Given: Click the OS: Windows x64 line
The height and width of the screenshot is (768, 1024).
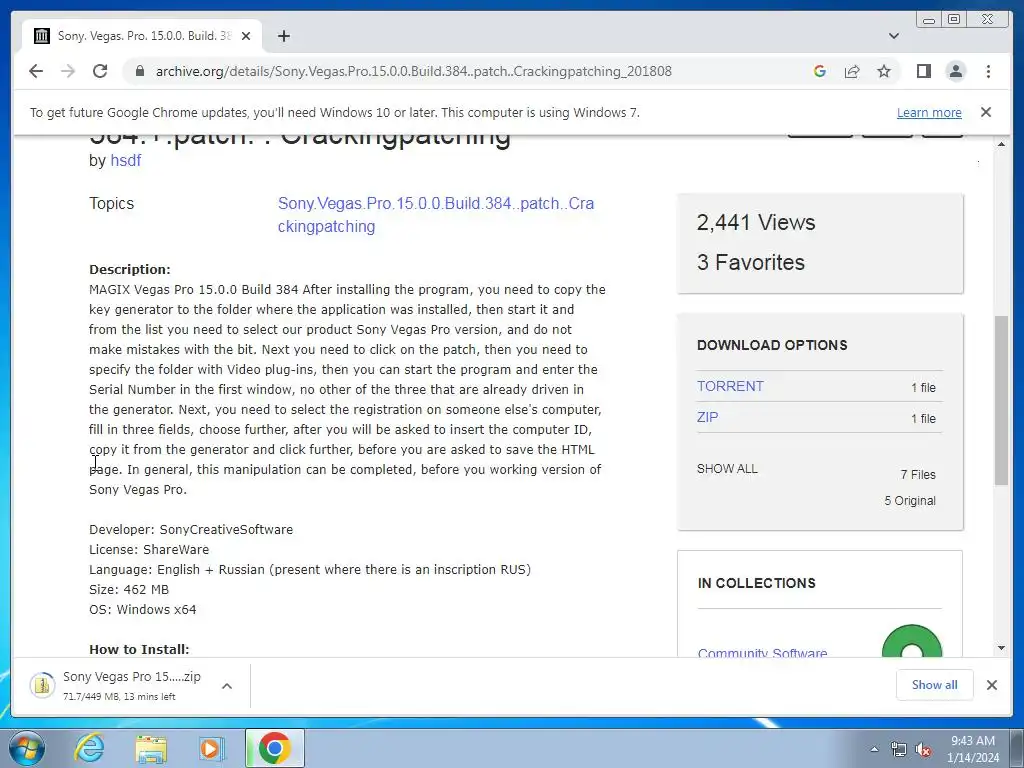Looking at the screenshot, I should pos(142,610).
